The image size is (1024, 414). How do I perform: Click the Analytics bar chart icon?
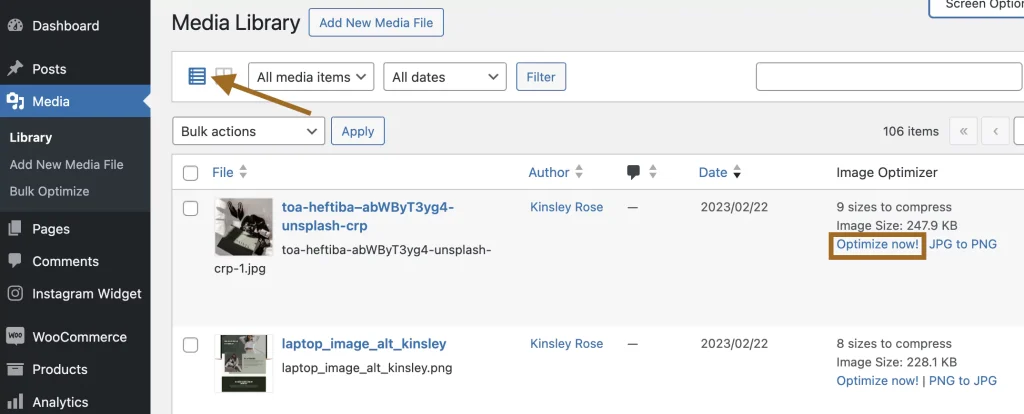coord(15,402)
